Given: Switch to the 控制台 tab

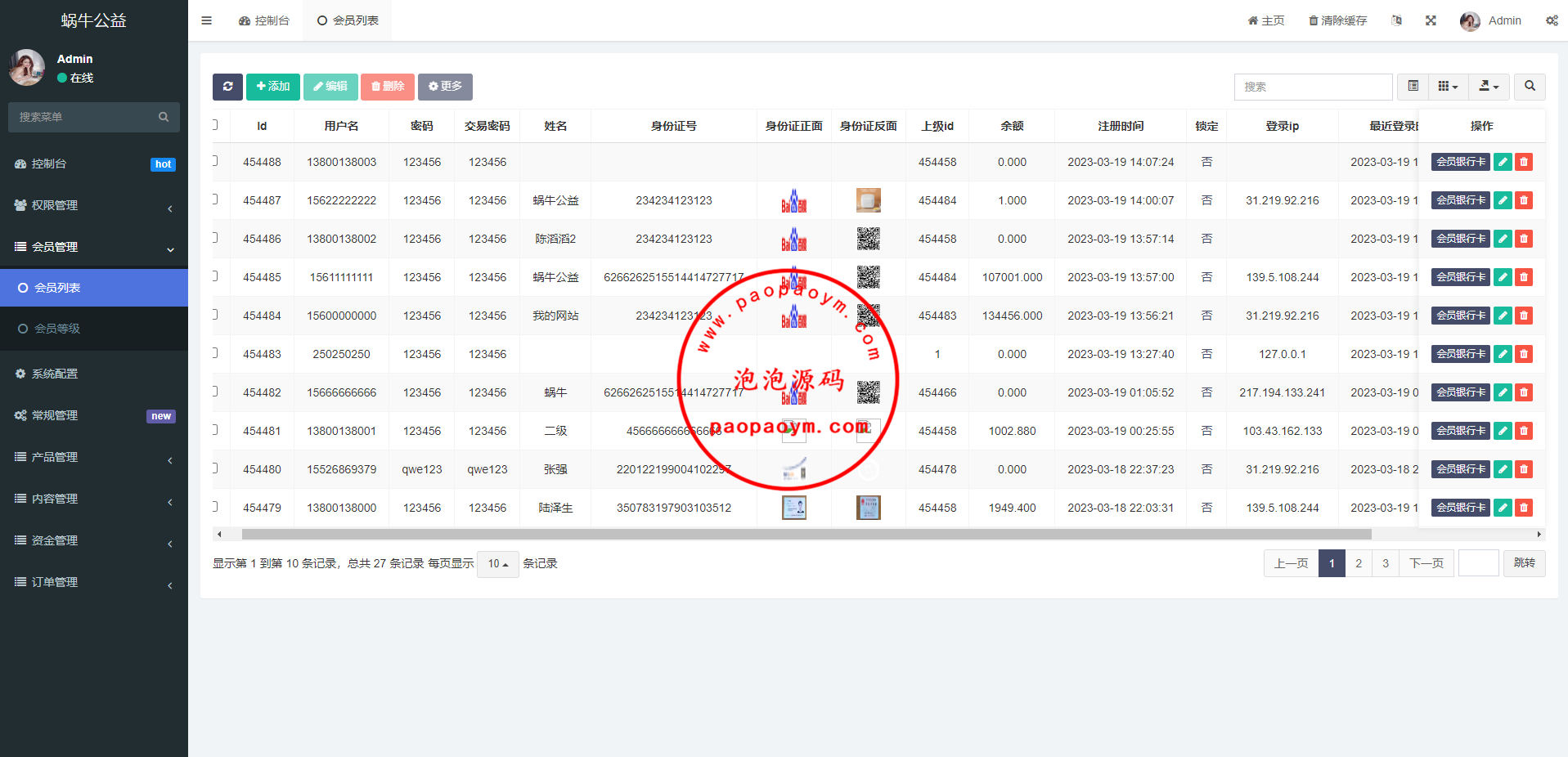Looking at the screenshot, I should (264, 20).
